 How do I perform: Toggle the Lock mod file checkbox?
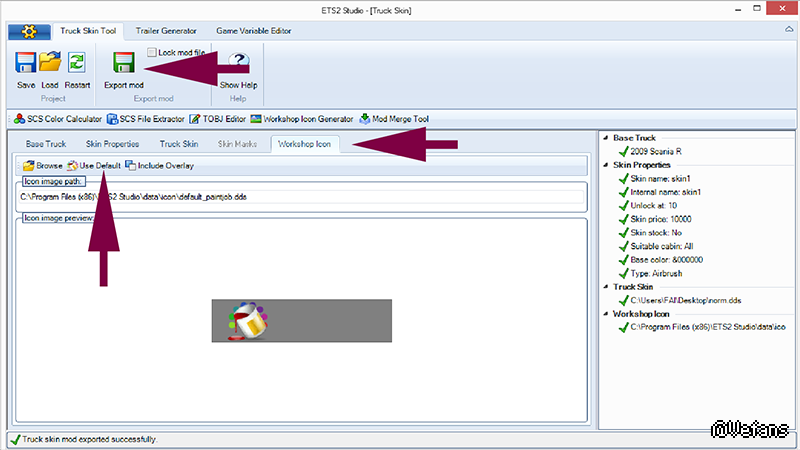point(152,52)
